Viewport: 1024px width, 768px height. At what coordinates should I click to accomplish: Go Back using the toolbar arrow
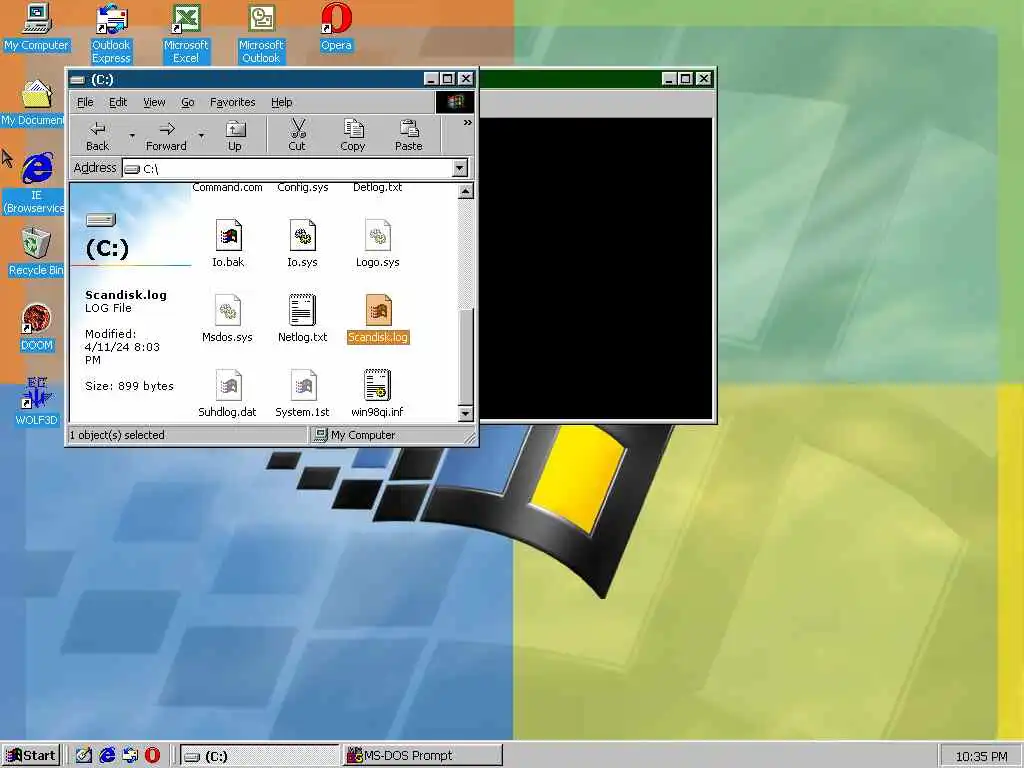coord(98,136)
